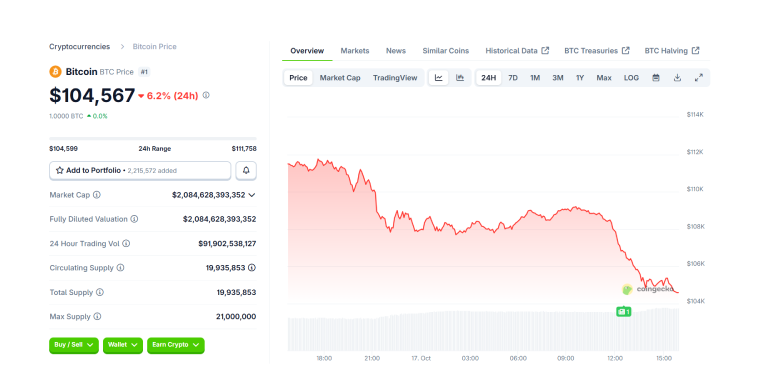Click Market Cap value $2,084,628,393,352
This screenshot has width=783, height=388.
[x=209, y=195]
